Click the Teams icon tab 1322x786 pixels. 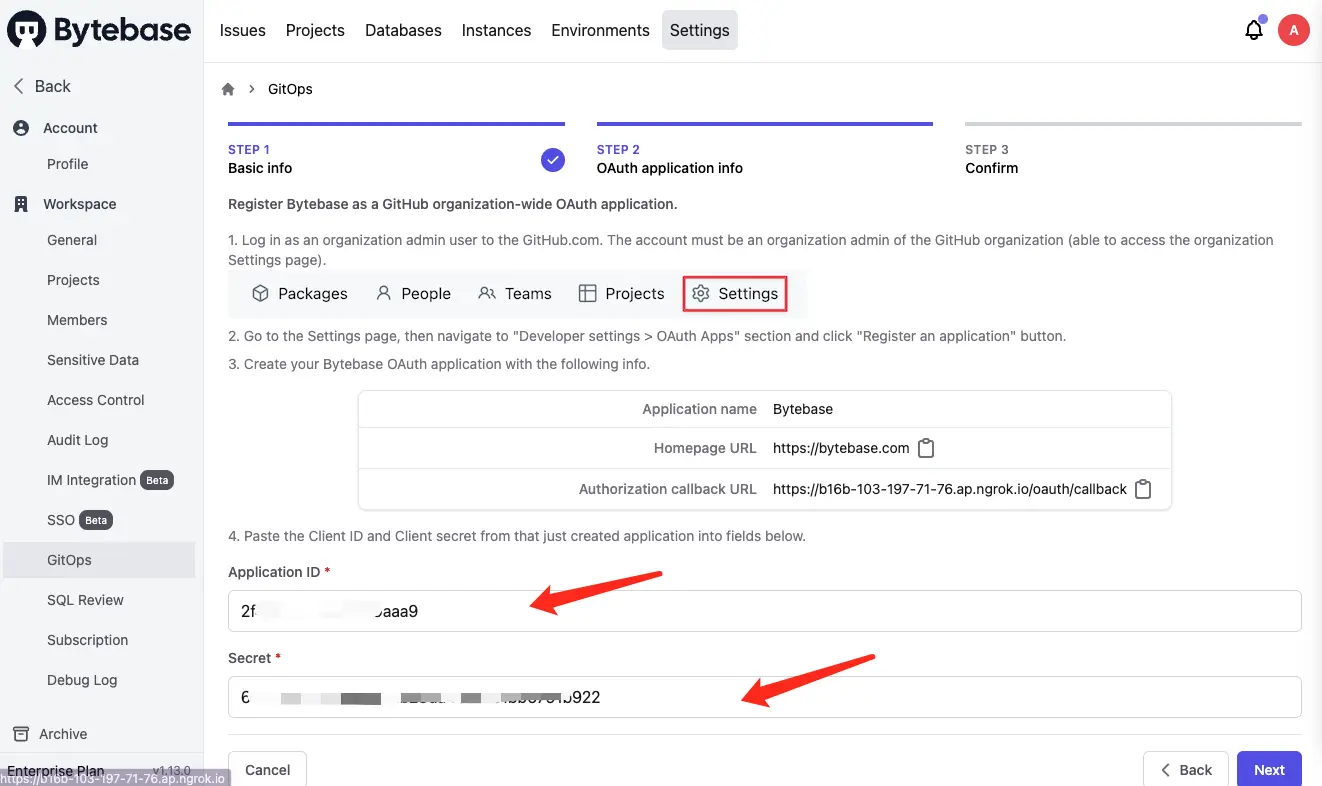click(487, 293)
